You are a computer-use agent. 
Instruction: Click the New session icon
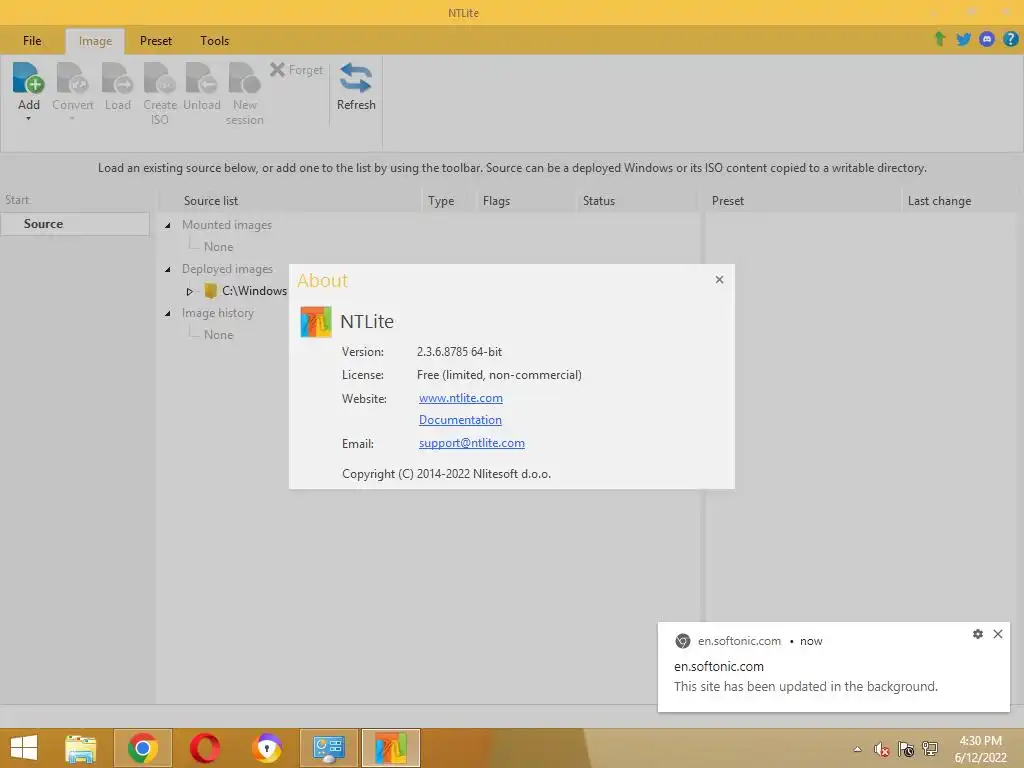tap(244, 78)
